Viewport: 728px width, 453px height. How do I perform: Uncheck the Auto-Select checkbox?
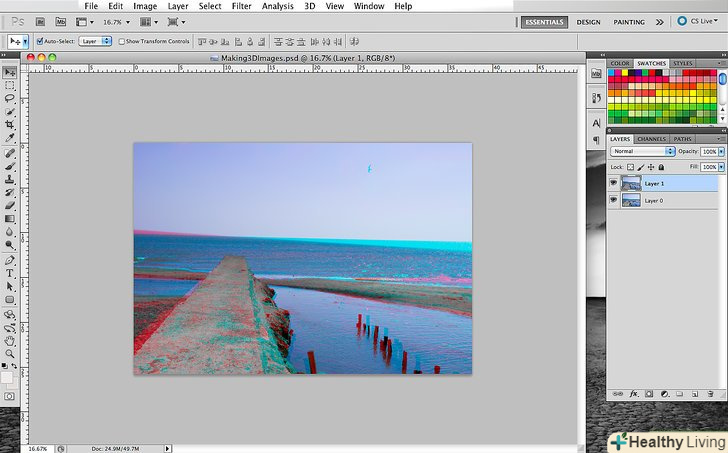pos(40,41)
